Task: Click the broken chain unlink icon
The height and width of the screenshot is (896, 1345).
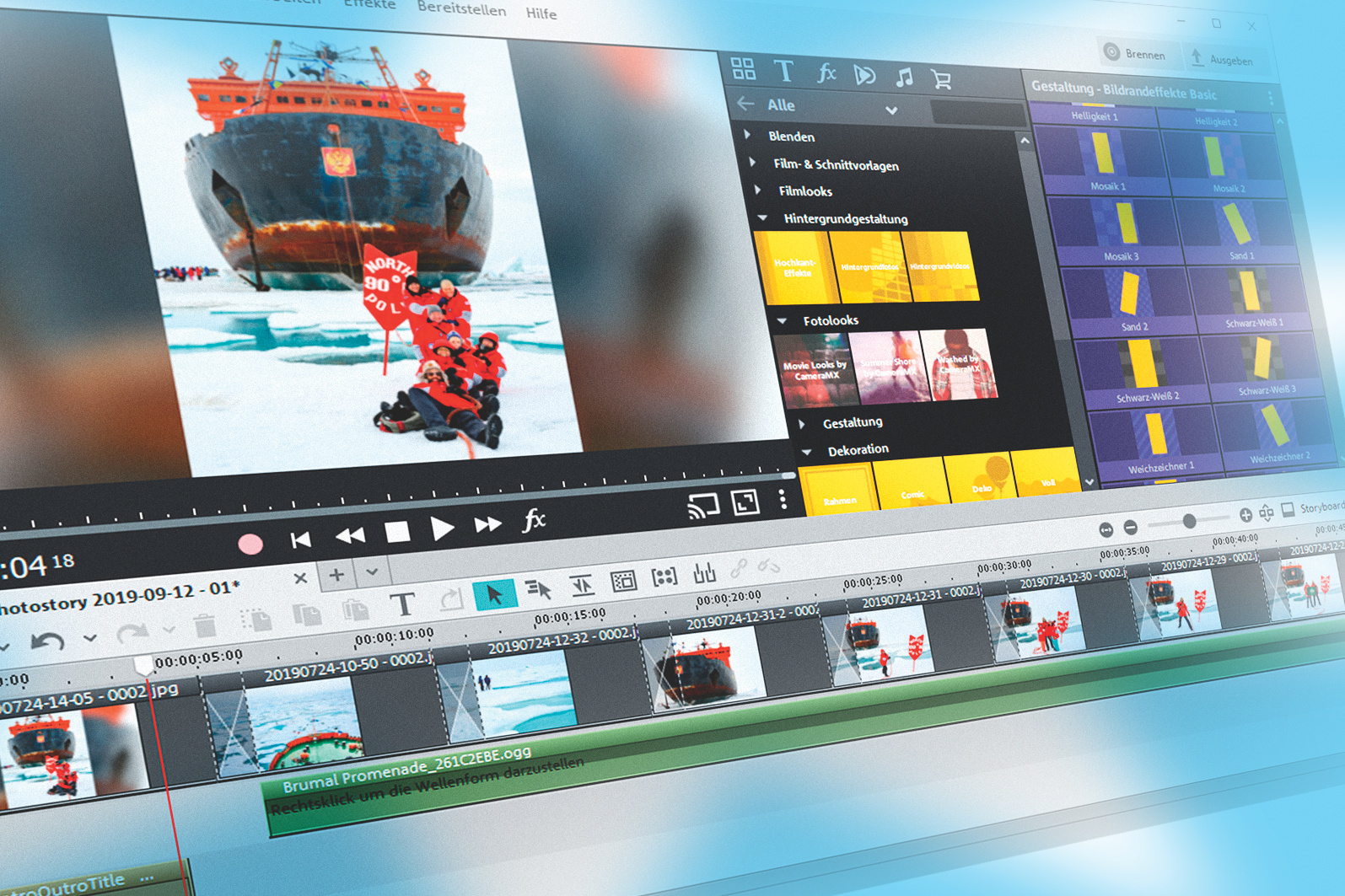Action: (x=768, y=566)
